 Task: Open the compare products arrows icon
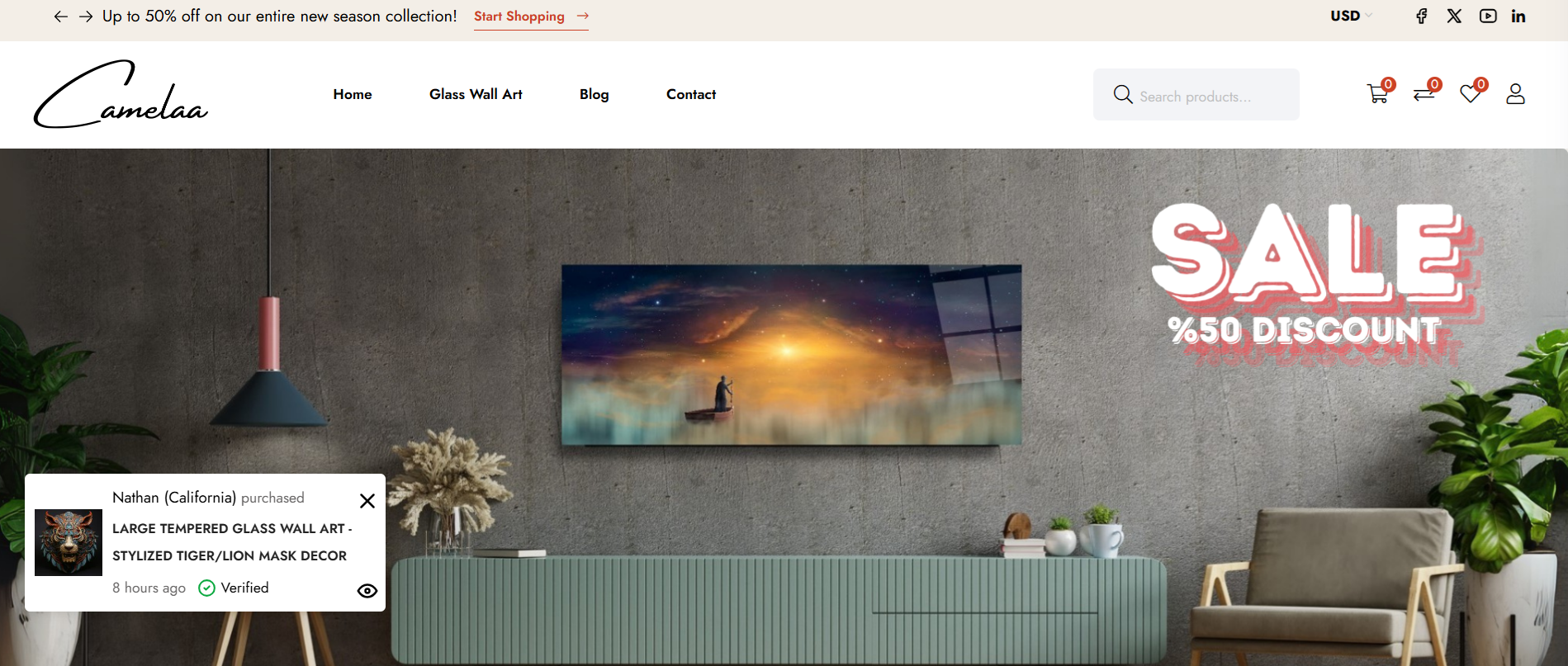click(1424, 93)
